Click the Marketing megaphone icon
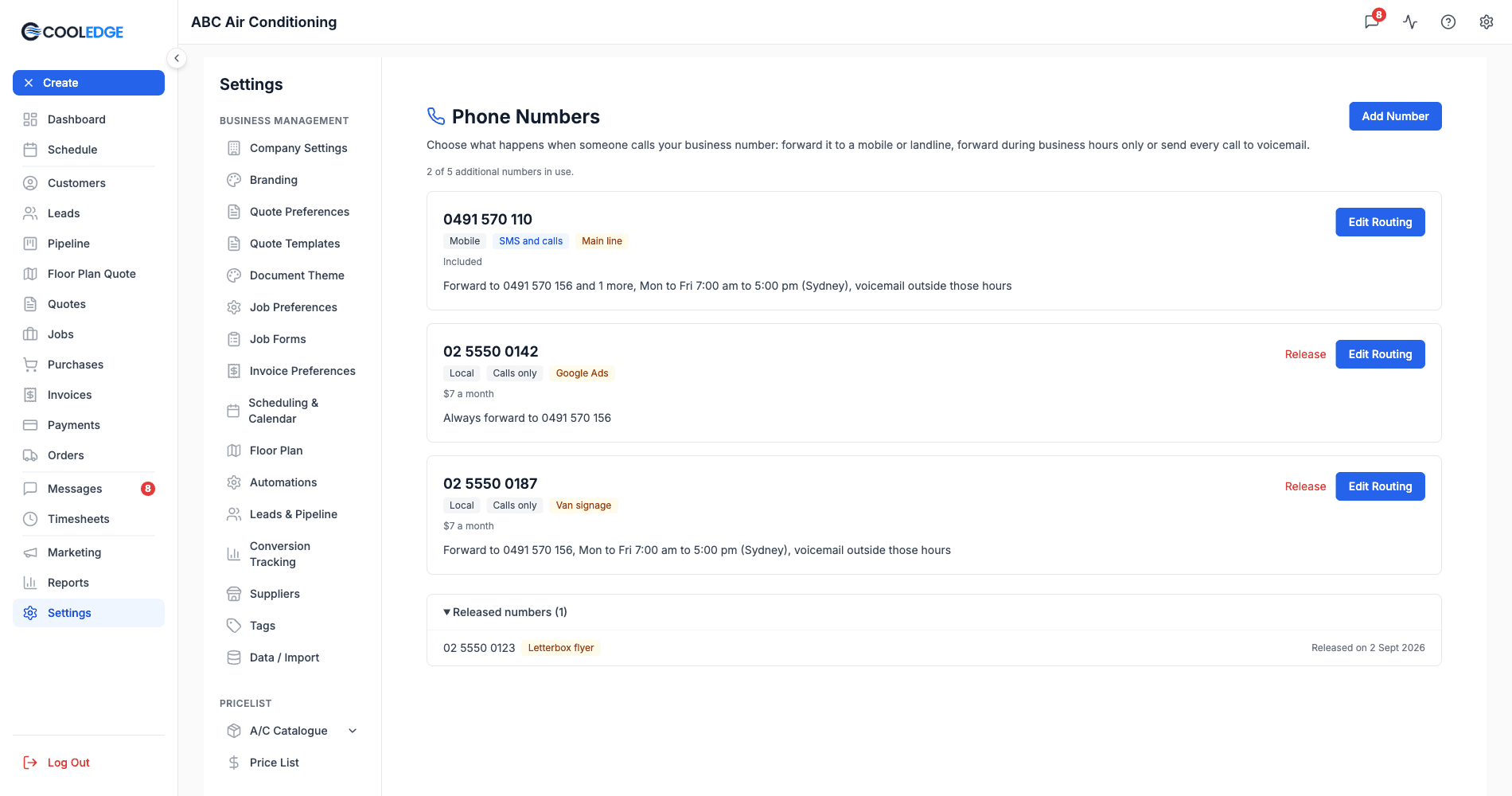Viewport: 1512px width, 796px height. point(30,552)
